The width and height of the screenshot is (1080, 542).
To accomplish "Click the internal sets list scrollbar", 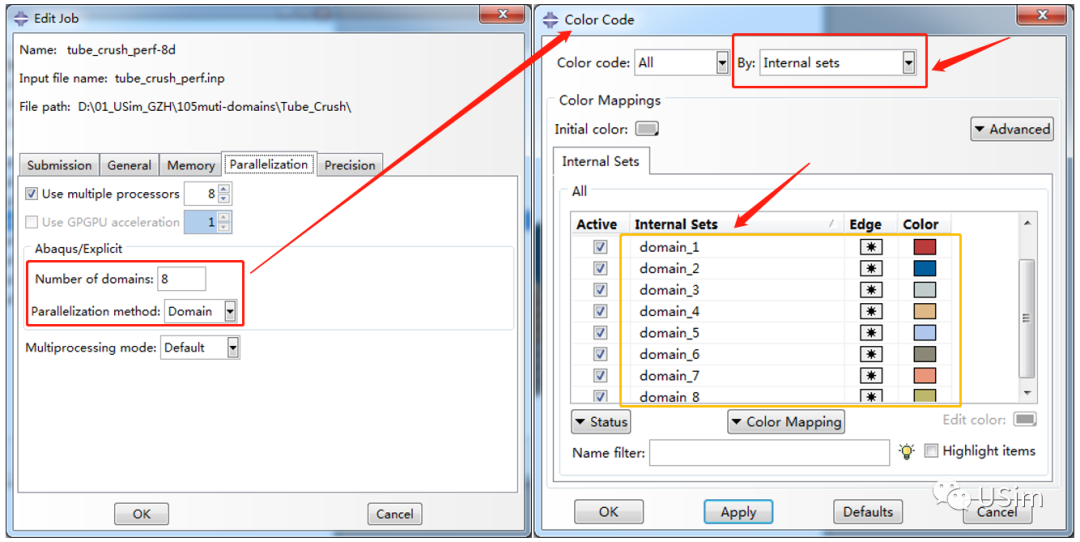I will [x=1026, y=318].
